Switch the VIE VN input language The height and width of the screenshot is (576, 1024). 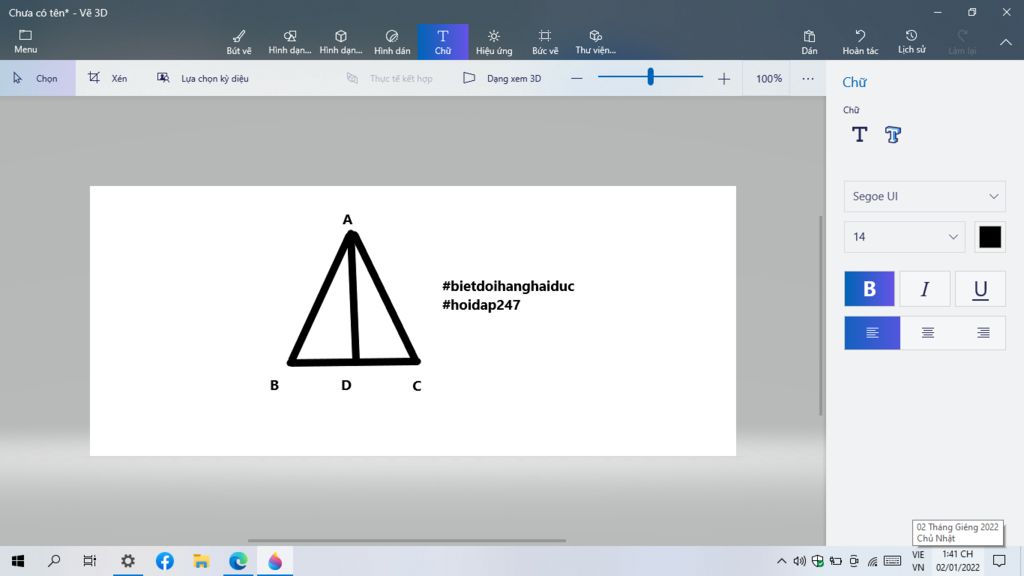point(918,561)
